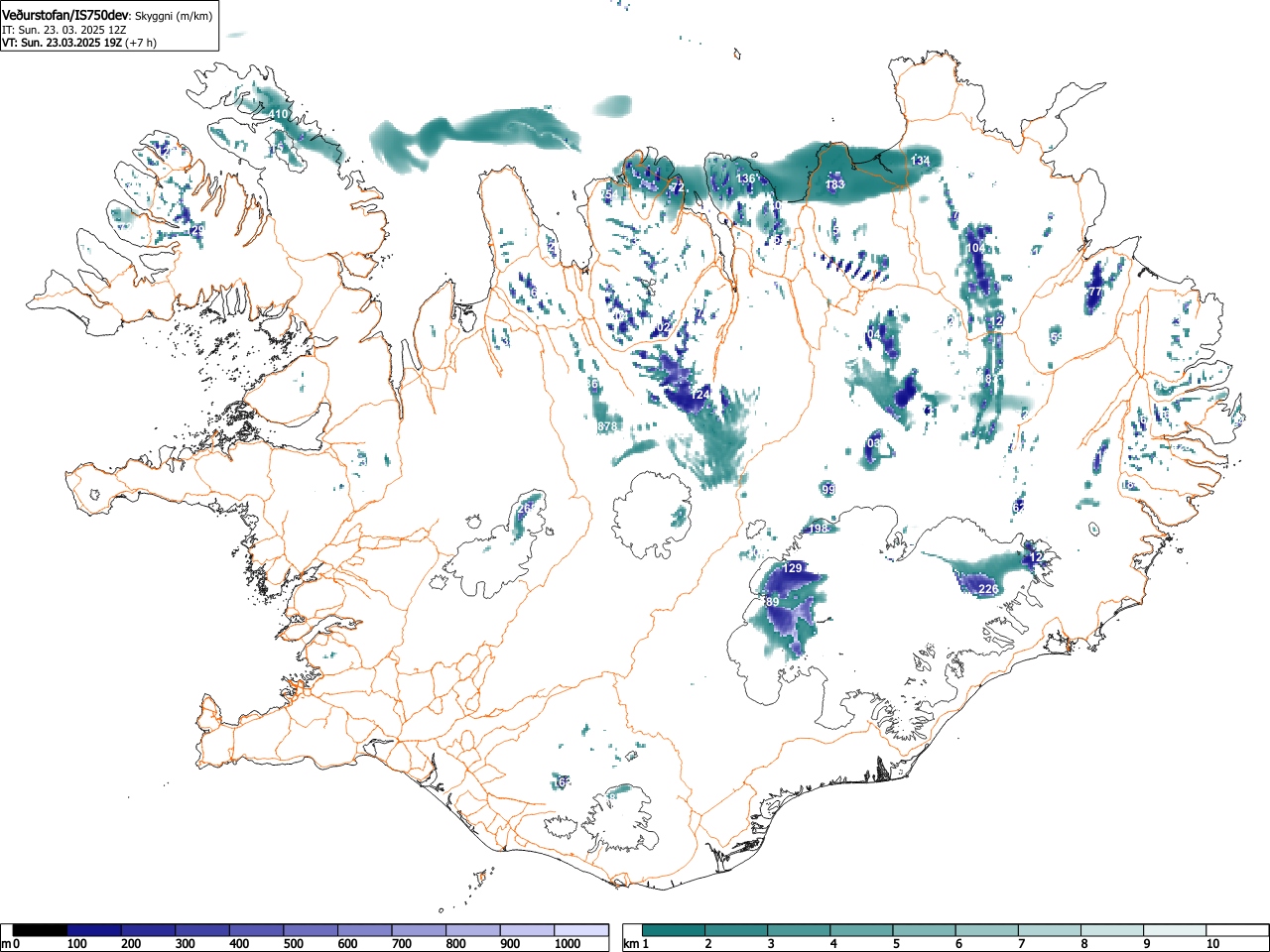The height and width of the screenshot is (952, 1270).
Task: Click the '136' visibility value on the map
Action: click(746, 178)
